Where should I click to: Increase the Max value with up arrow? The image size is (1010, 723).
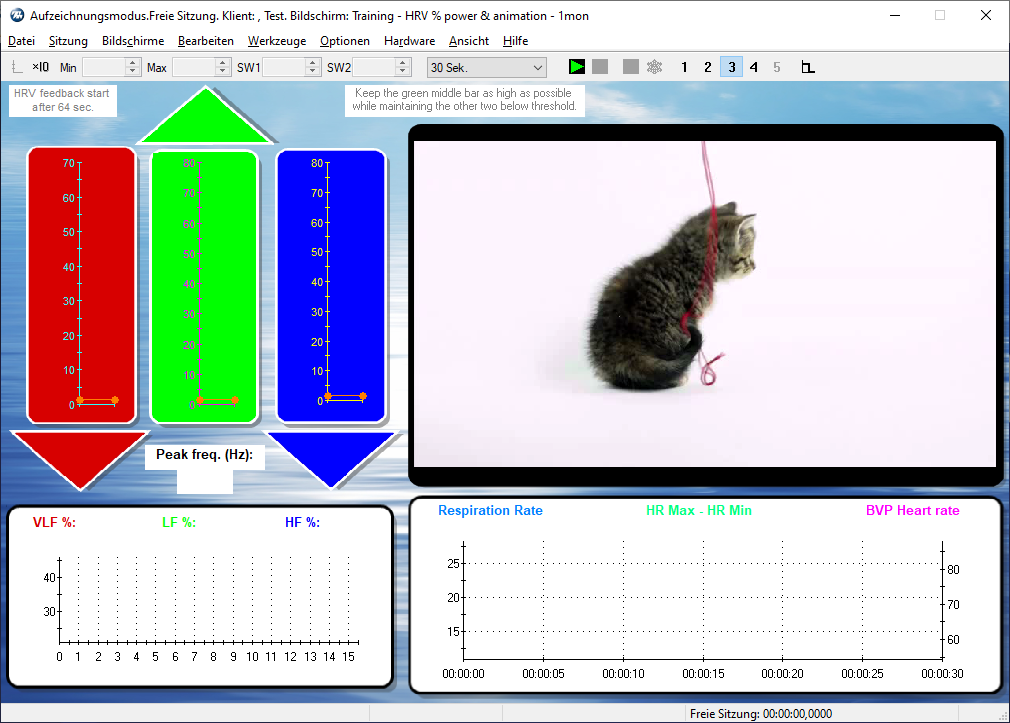223,63
